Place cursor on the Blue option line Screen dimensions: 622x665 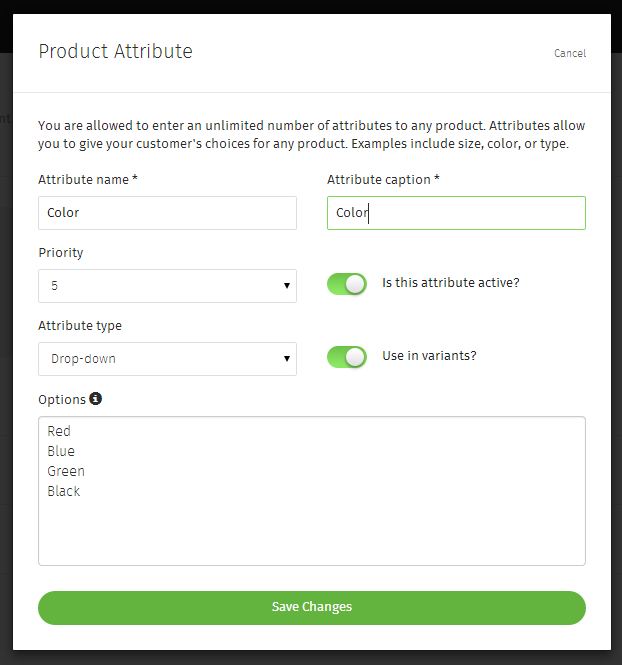[61, 451]
